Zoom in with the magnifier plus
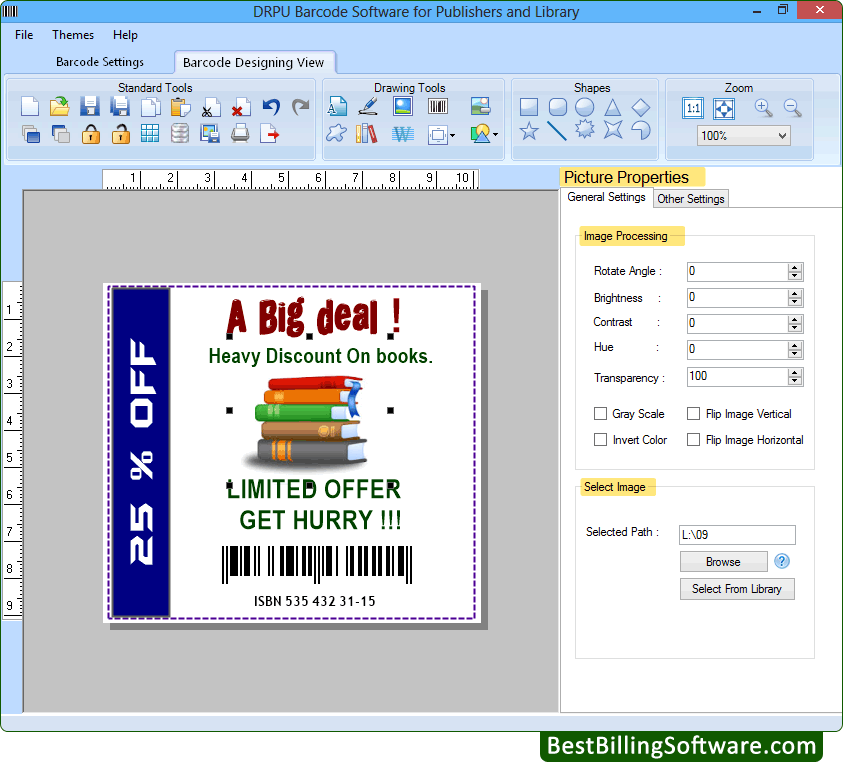 point(763,108)
